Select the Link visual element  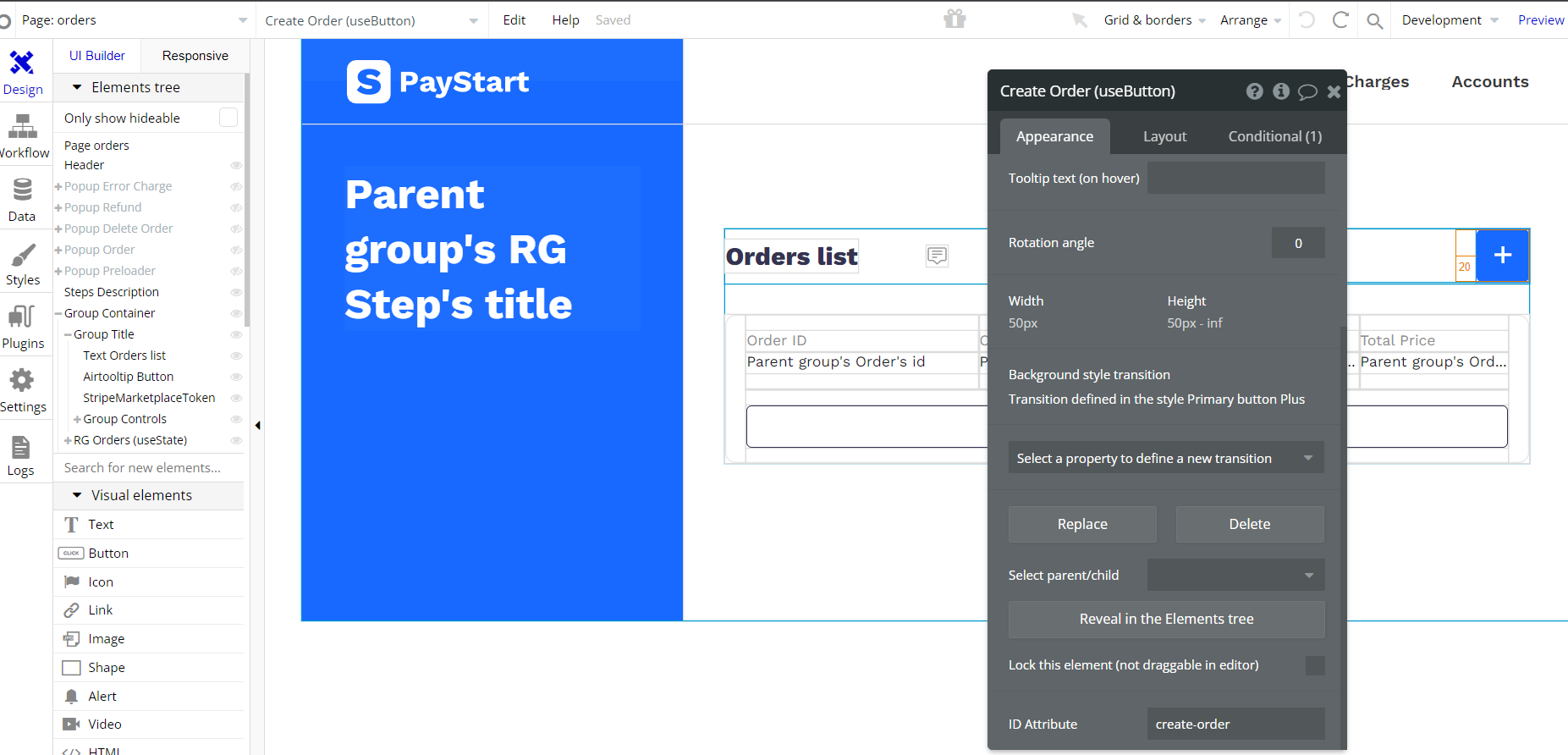[x=149, y=610]
